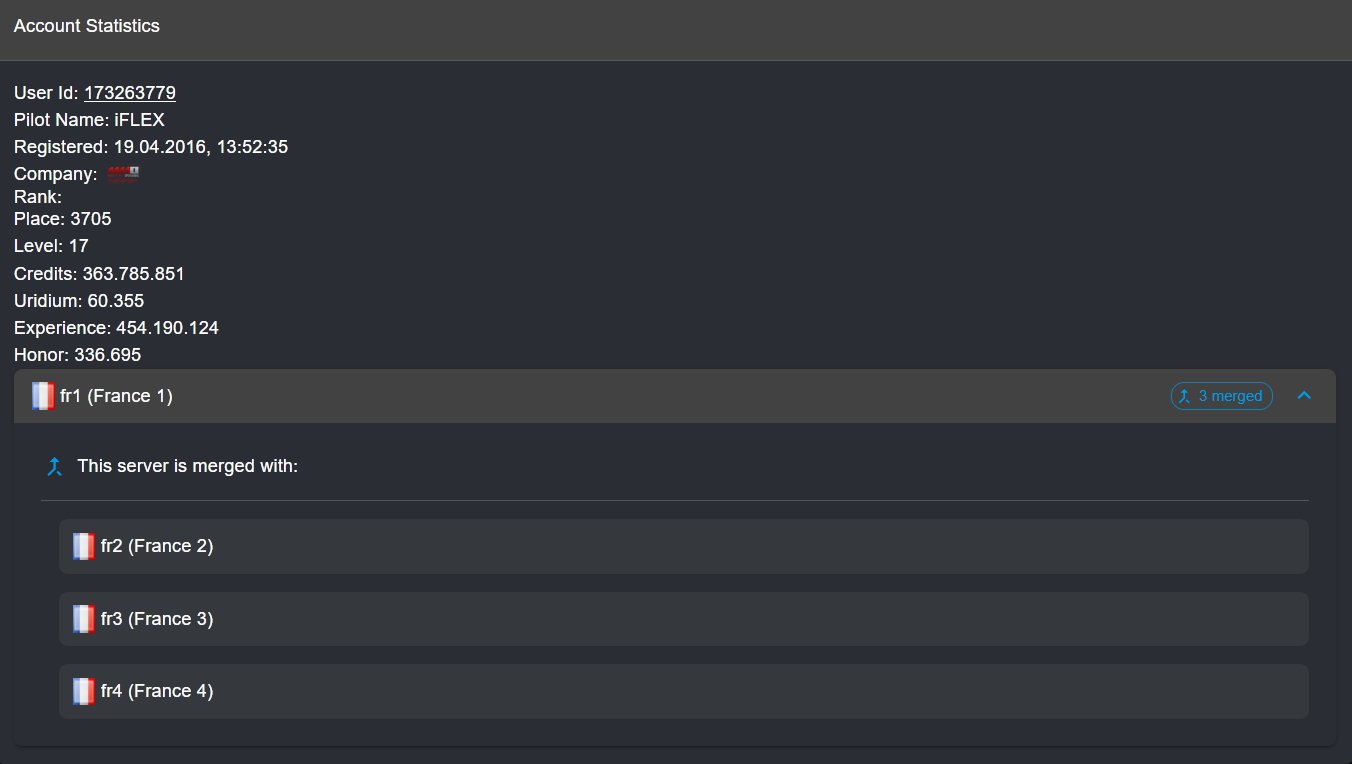Screen dimensions: 1352x764
Task: Click the Pilot Name iFLEX text
Action: tap(89, 120)
